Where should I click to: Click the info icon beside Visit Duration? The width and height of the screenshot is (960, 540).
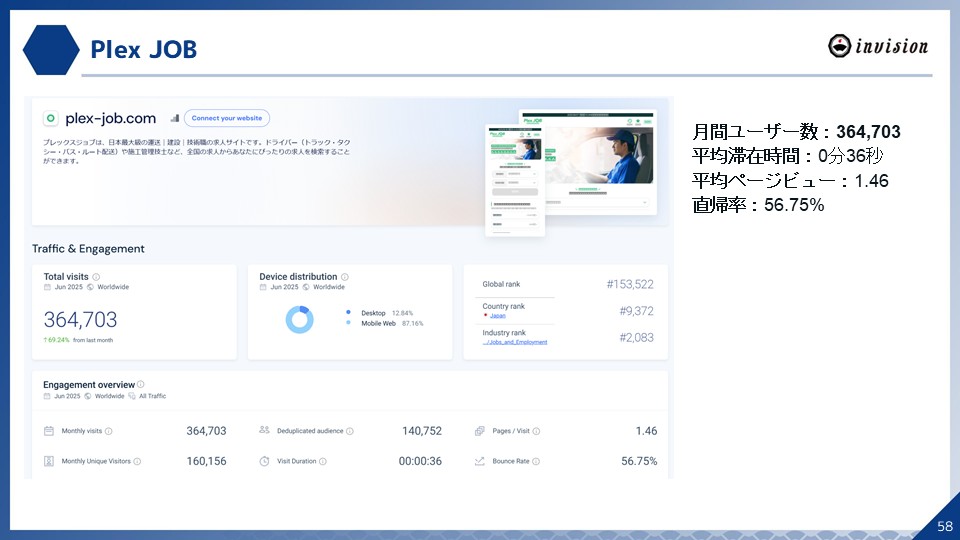click(323, 462)
